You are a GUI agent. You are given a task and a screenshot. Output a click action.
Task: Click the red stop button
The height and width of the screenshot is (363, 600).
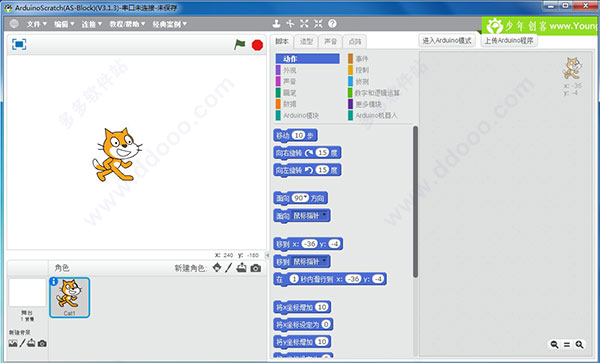tap(258, 45)
